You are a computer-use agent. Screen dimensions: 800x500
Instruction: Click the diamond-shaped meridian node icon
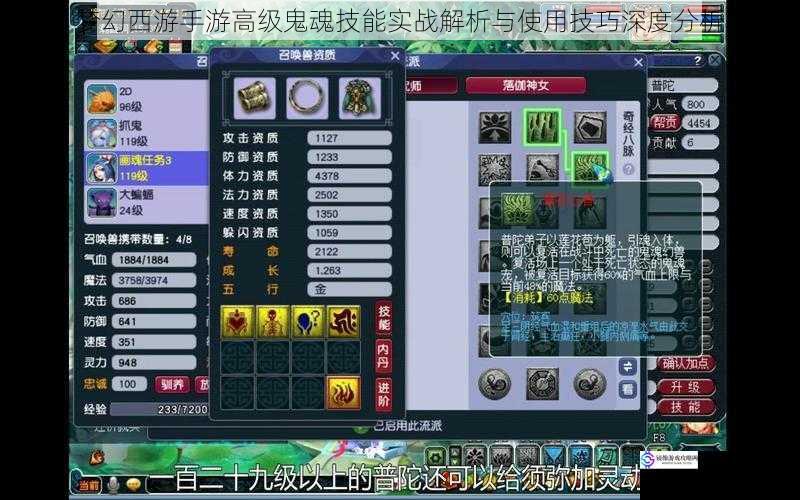coord(590,127)
